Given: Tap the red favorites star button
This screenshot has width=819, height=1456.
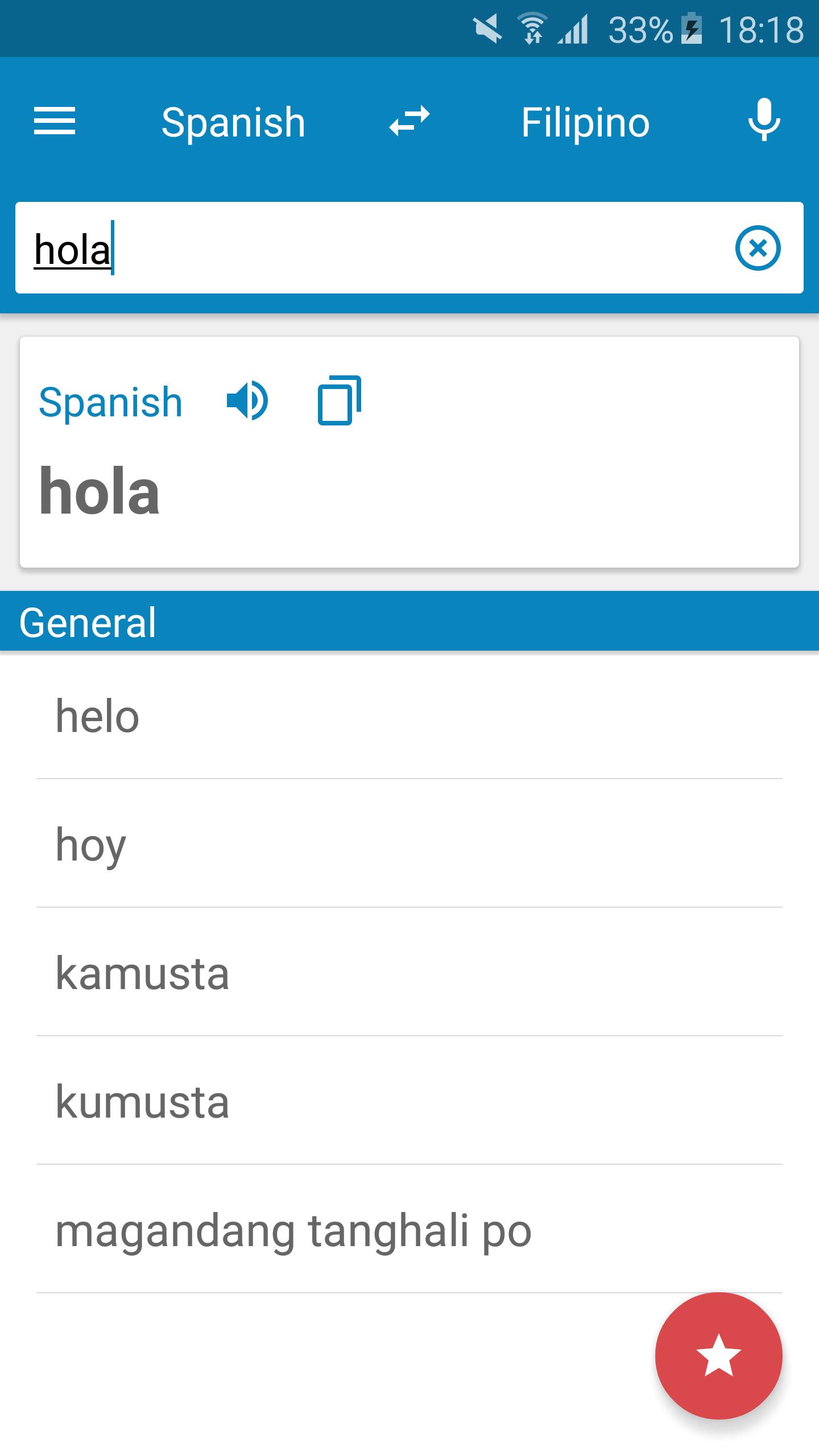Looking at the screenshot, I should coord(718,1355).
